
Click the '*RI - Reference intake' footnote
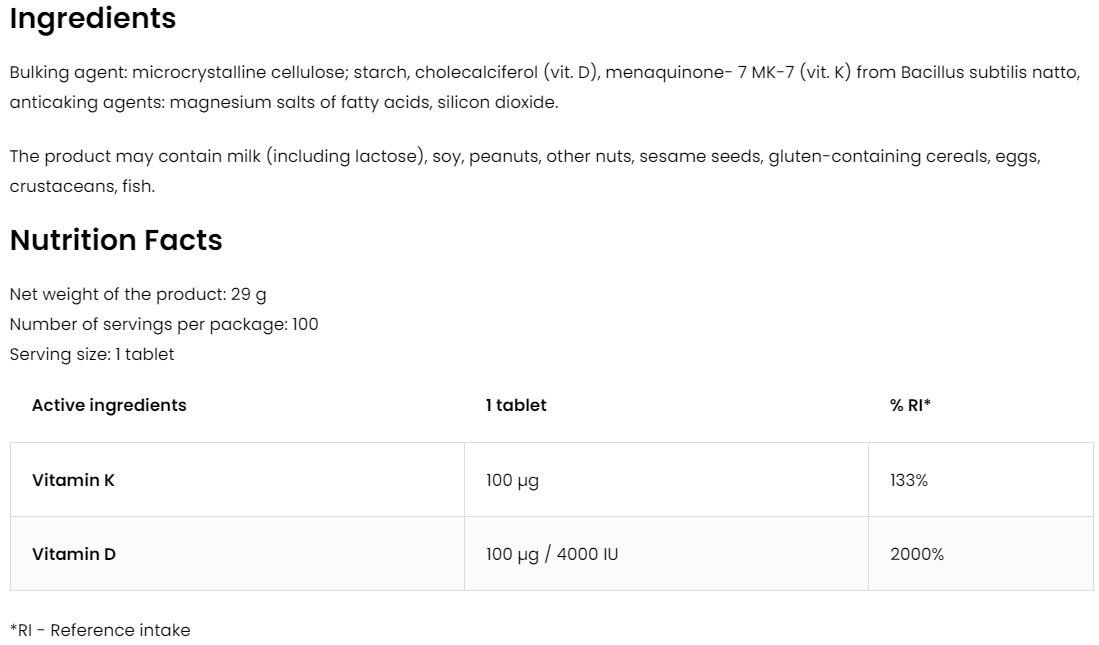pyautogui.click(x=100, y=630)
